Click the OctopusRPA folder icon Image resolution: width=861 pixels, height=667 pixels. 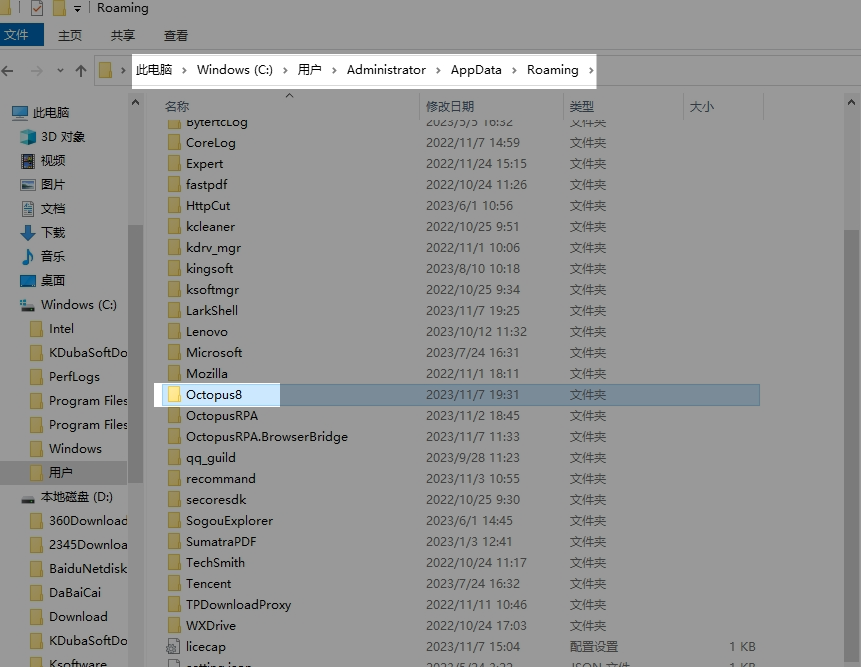click(174, 416)
